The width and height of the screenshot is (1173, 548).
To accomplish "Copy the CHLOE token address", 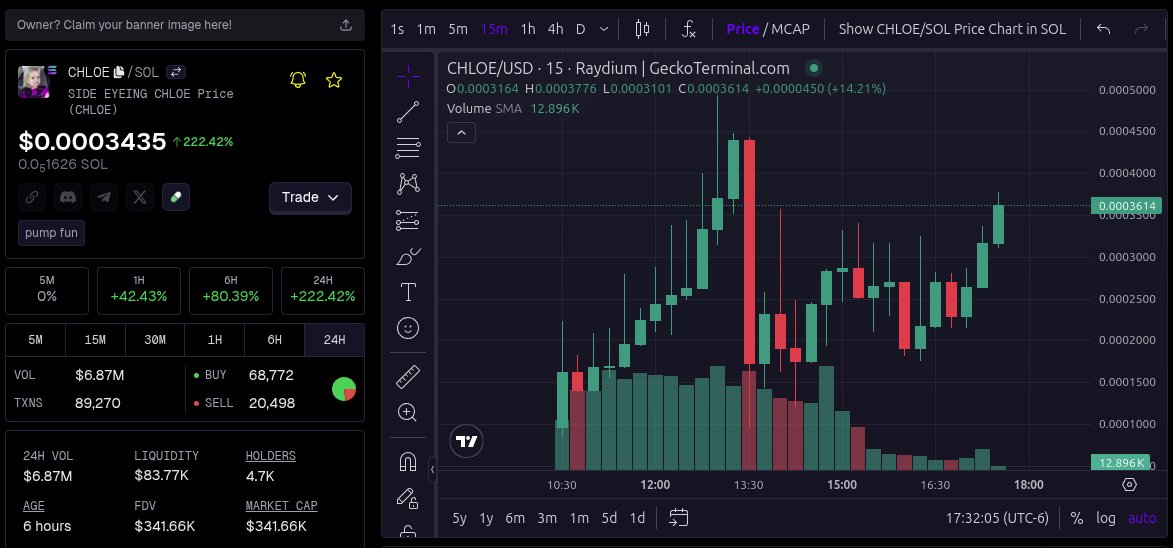I will click(119, 72).
